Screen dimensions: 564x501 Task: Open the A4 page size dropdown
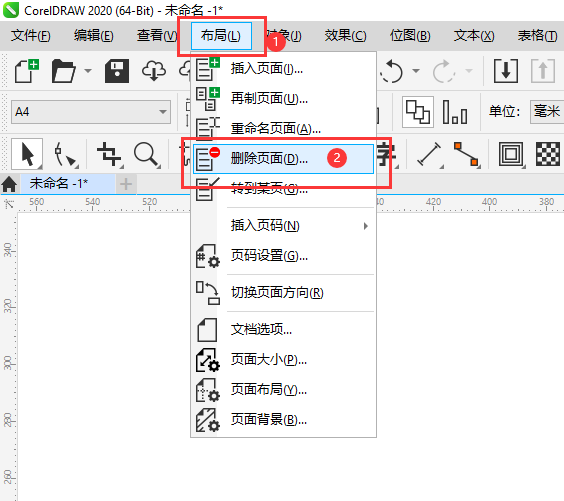click(x=91, y=112)
